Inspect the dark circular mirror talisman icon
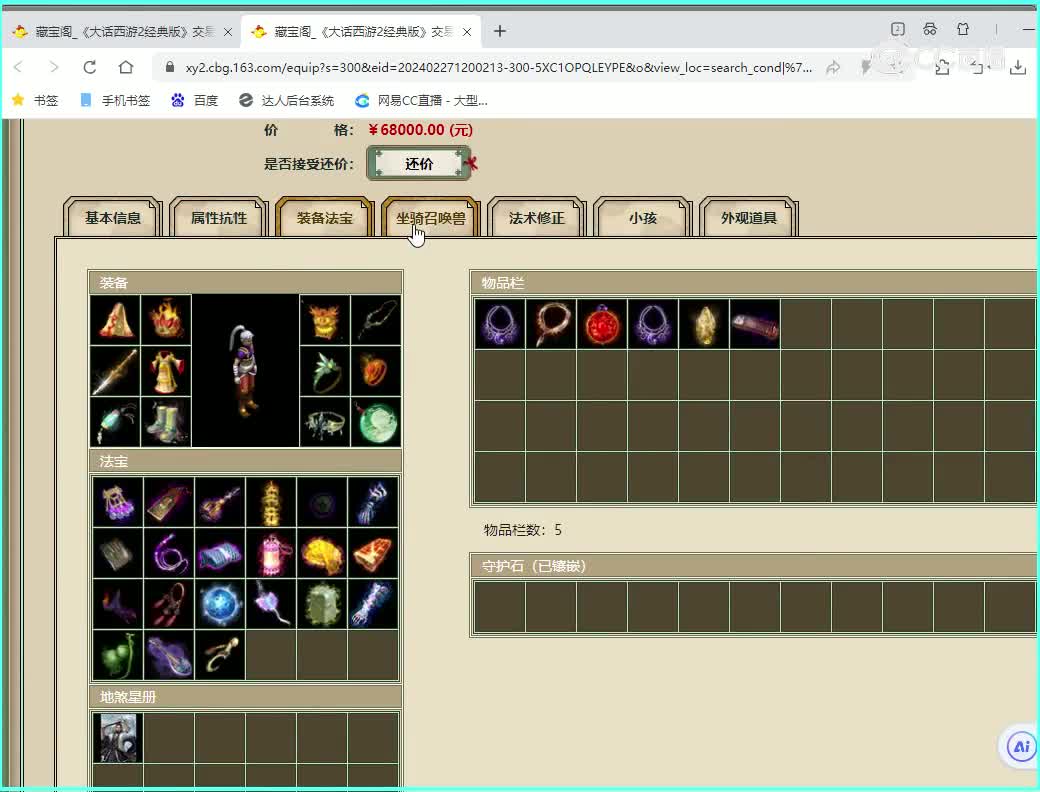1040x792 pixels. [x=322, y=502]
